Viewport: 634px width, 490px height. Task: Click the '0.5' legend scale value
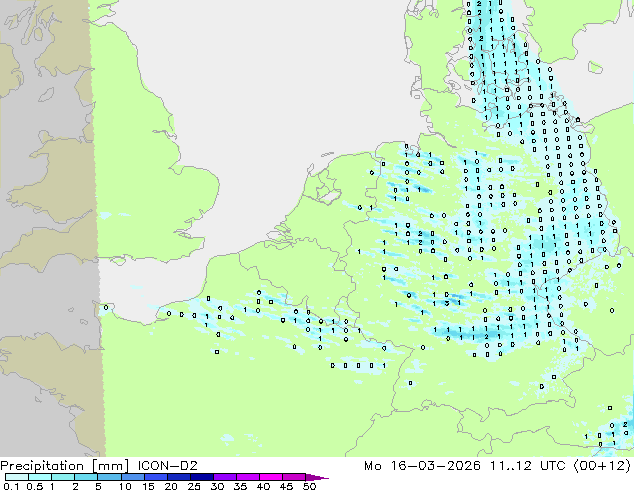(x=34, y=486)
